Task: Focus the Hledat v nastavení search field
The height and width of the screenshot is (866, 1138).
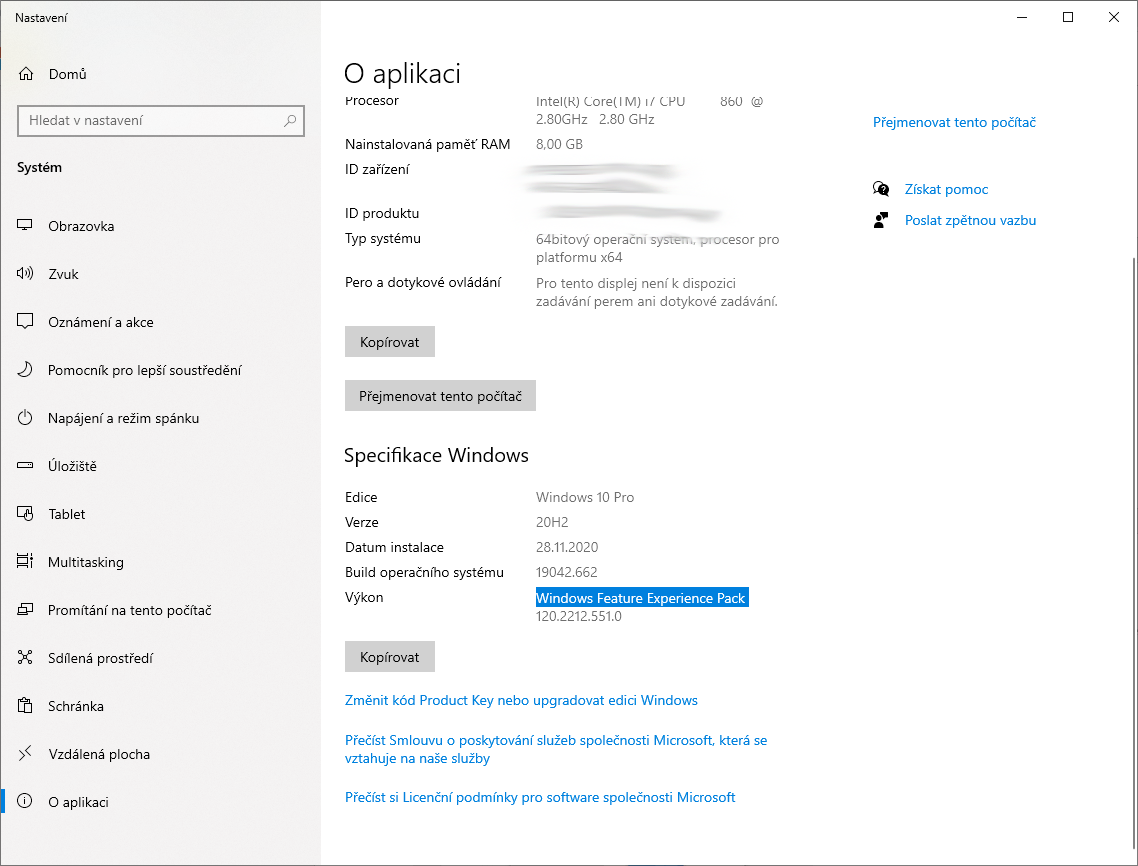Action: coord(150,121)
